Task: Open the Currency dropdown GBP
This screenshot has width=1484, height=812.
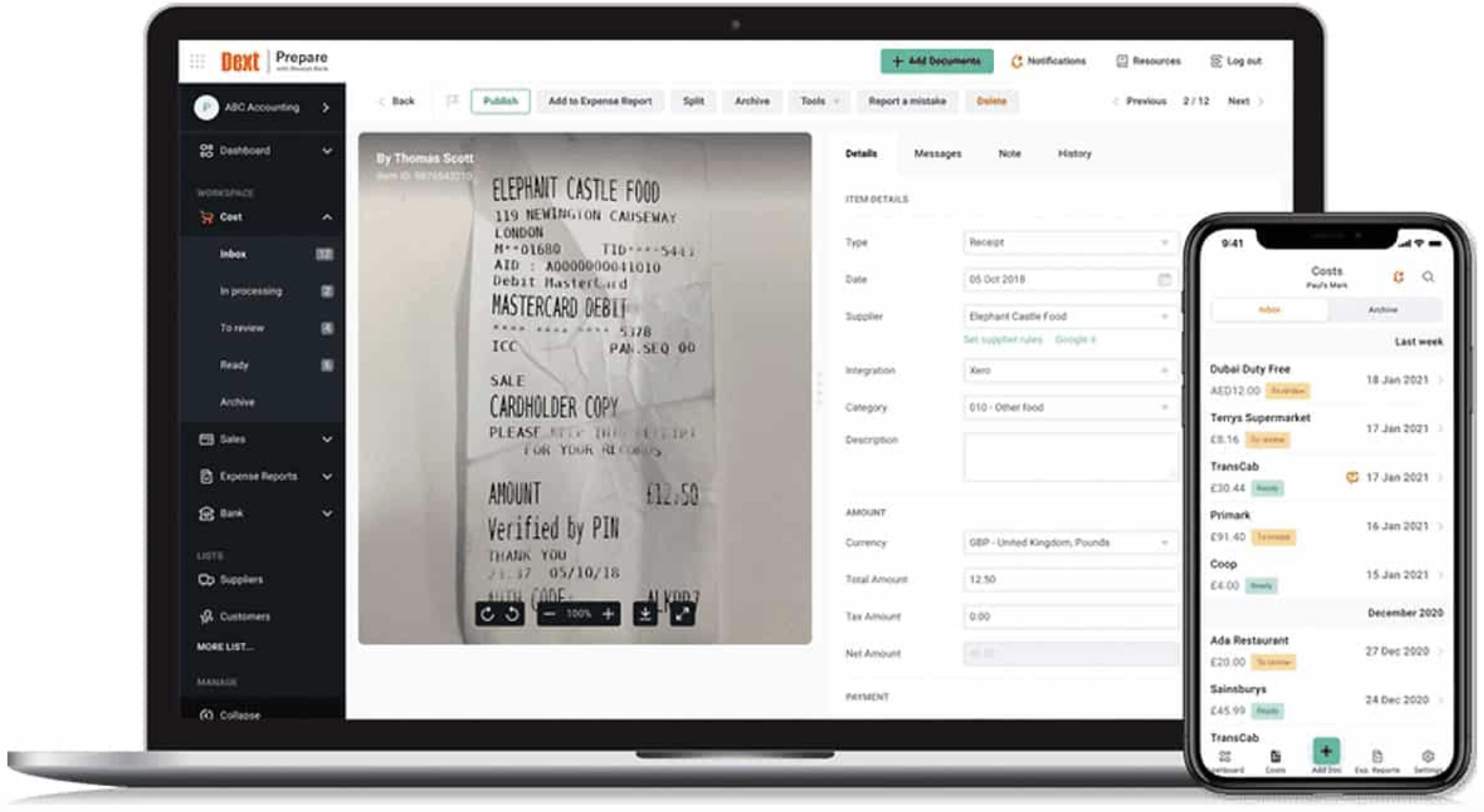Action: click(1069, 543)
